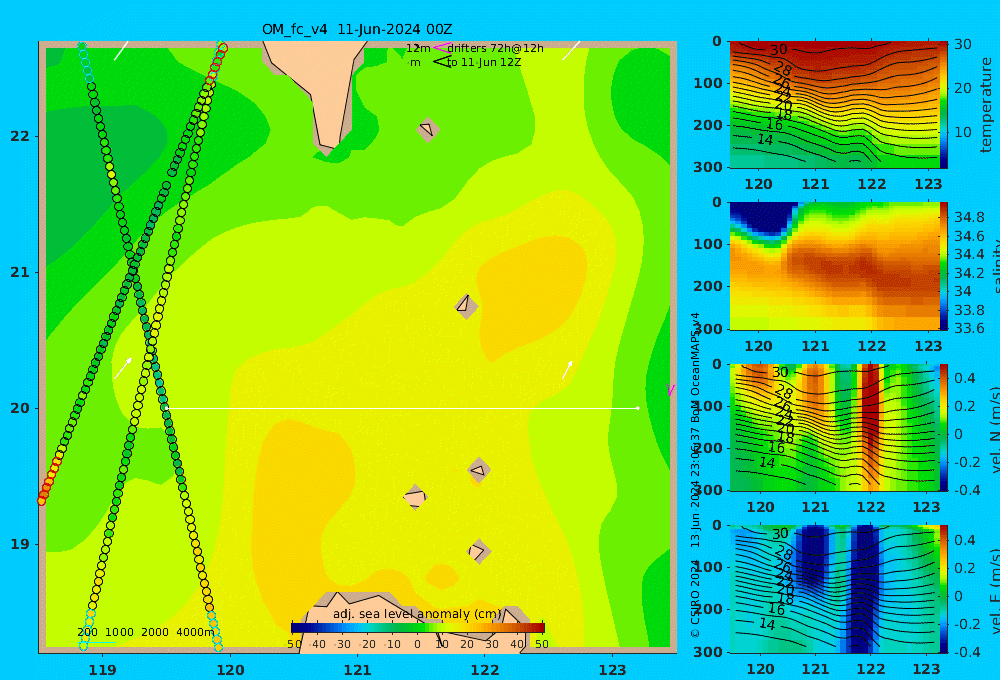Click latitude label 22 on main map
This screenshot has height=680, width=1000.
click(x=20, y=137)
